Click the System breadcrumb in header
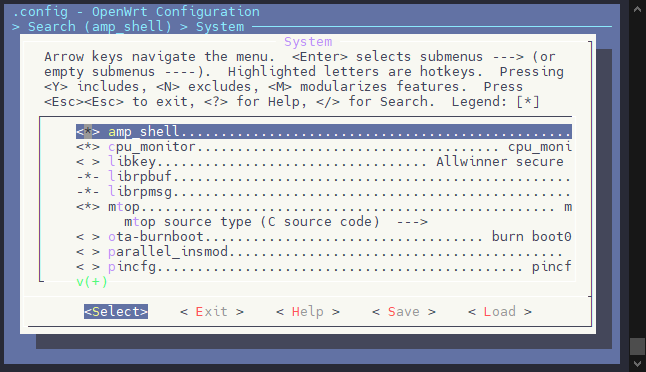The height and width of the screenshot is (372, 646). pyautogui.click(x=220, y=27)
